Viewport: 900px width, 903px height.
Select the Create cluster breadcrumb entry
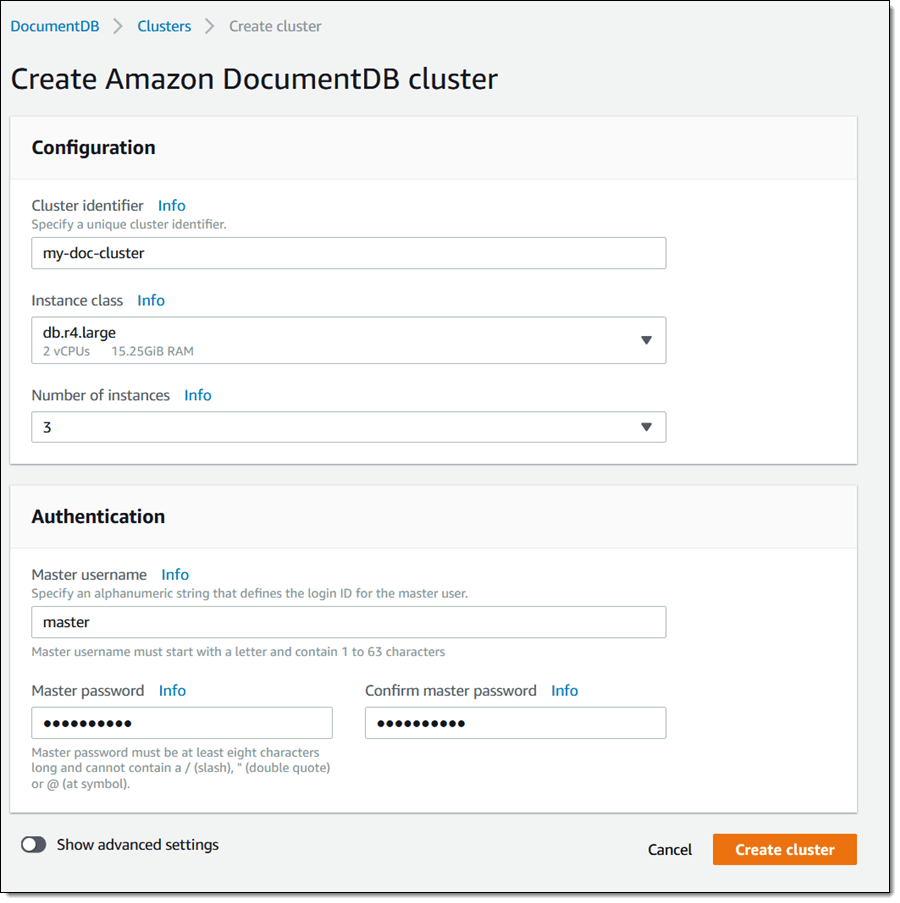pyautogui.click(x=275, y=26)
